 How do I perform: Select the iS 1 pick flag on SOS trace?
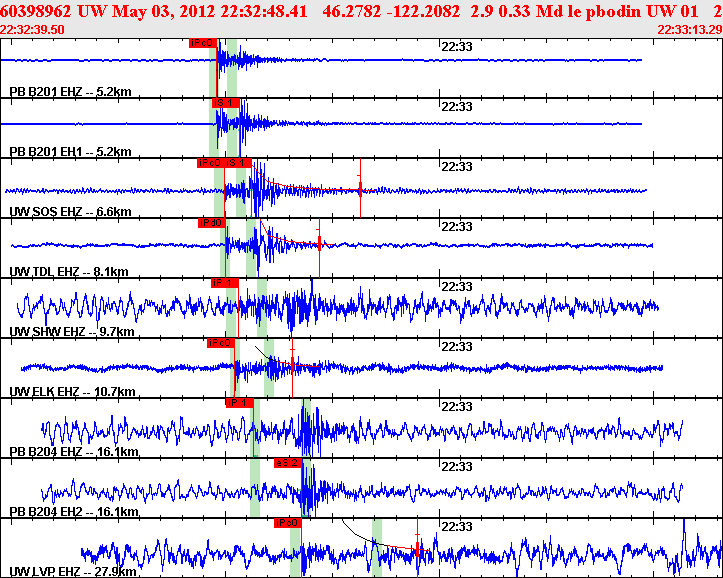tap(238, 163)
